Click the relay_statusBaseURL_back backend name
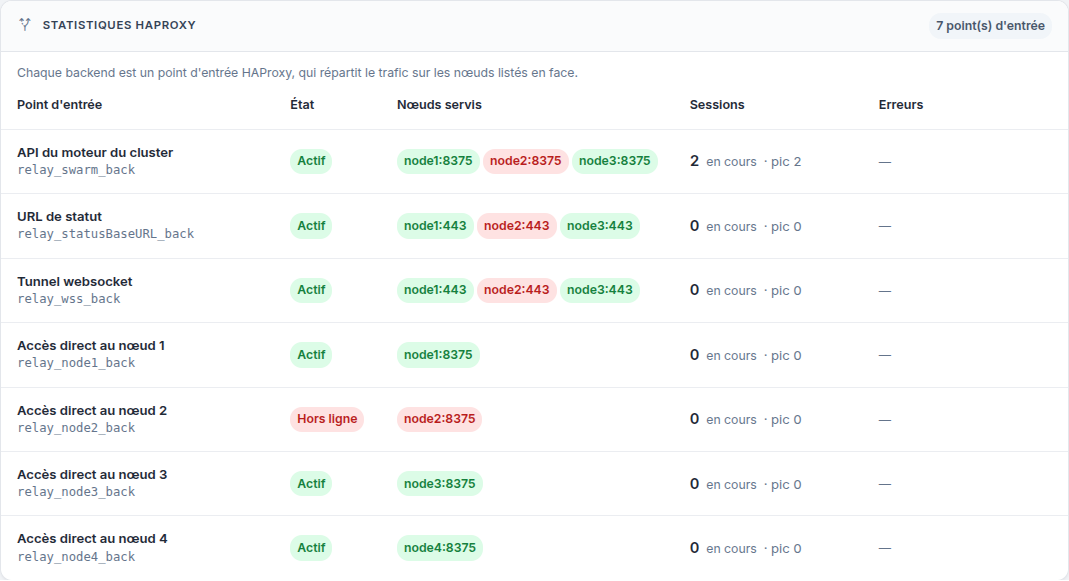The image size is (1069, 581). coord(106,234)
